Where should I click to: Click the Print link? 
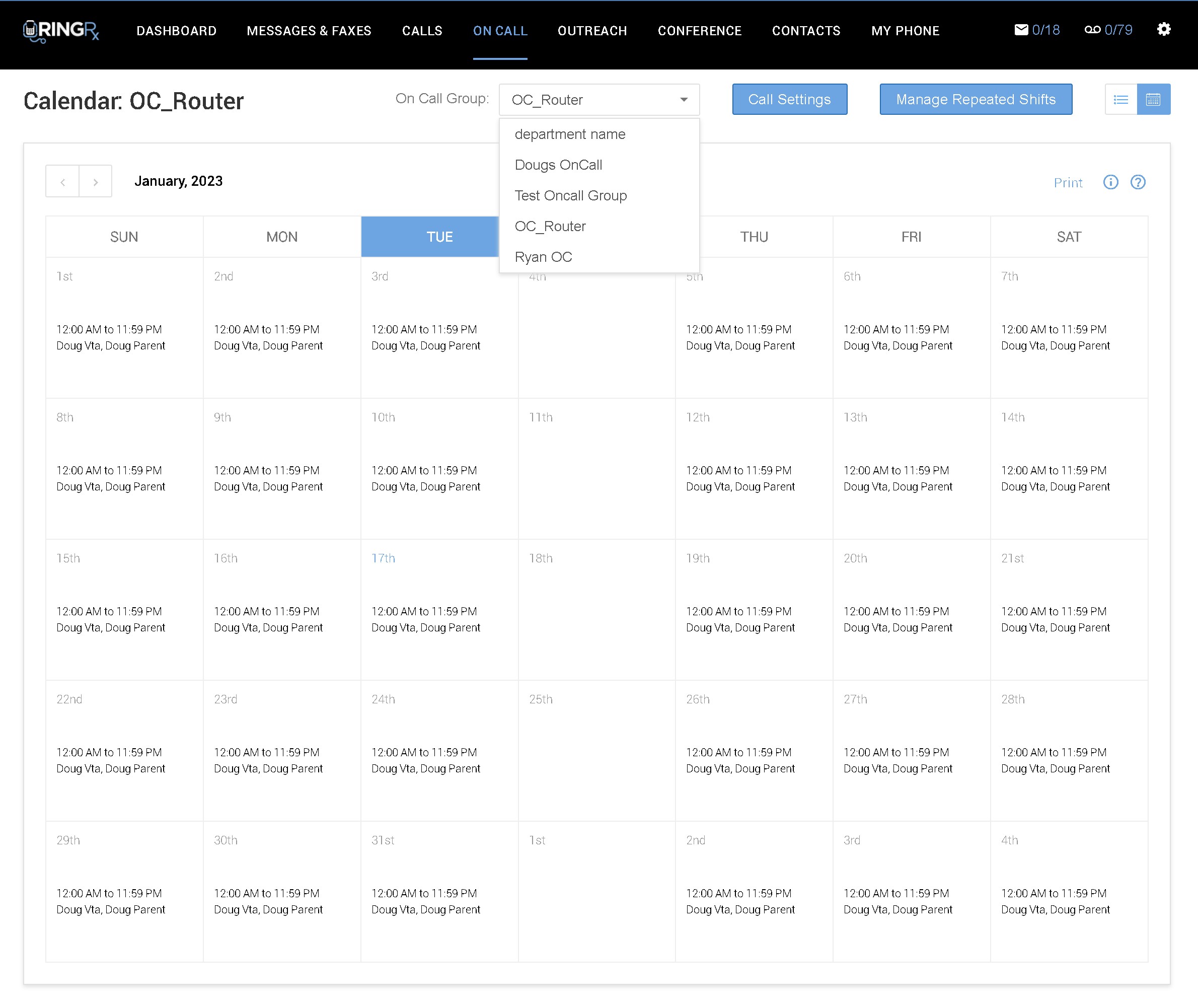point(1067,183)
